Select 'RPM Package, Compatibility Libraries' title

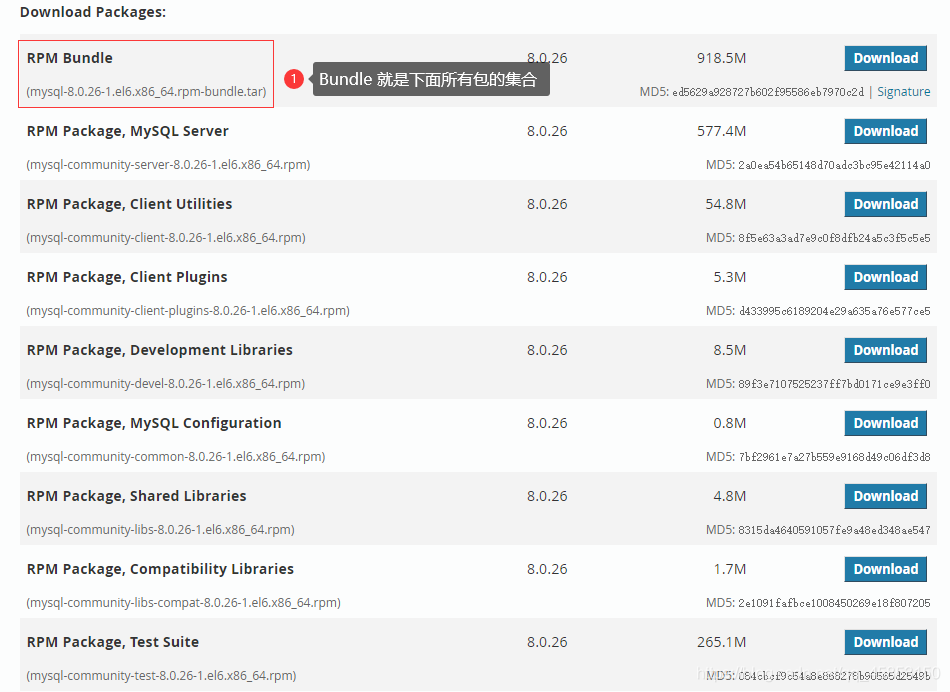pyautogui.click(x=161, y=570)
